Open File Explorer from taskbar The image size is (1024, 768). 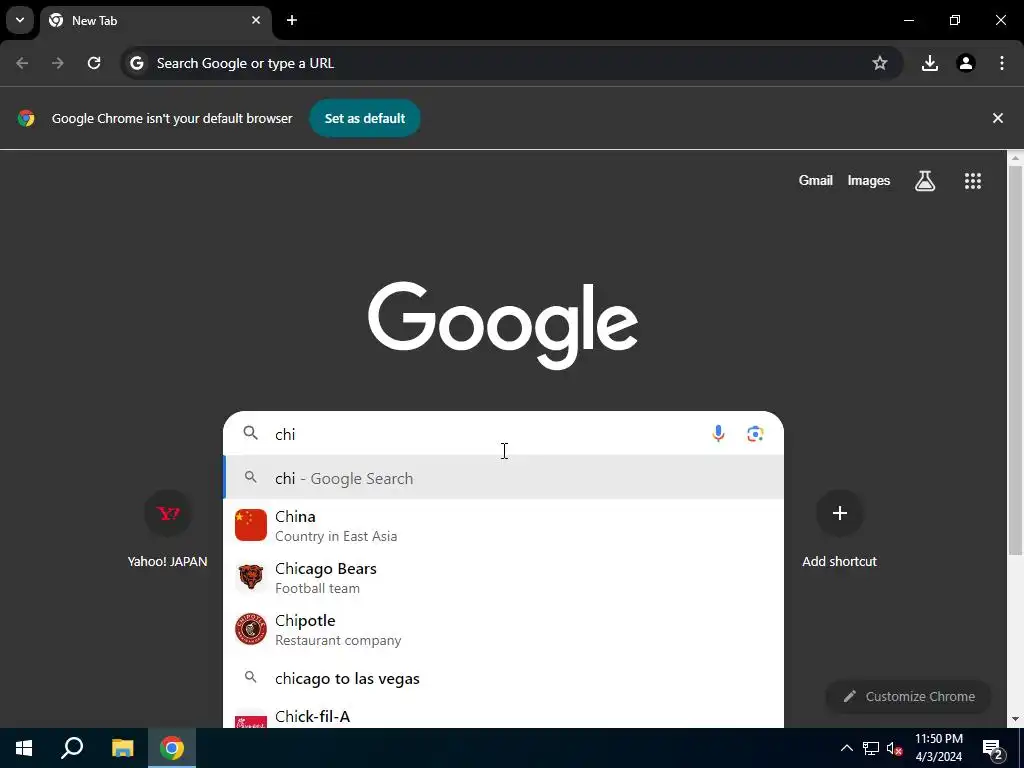pos(122,748)
